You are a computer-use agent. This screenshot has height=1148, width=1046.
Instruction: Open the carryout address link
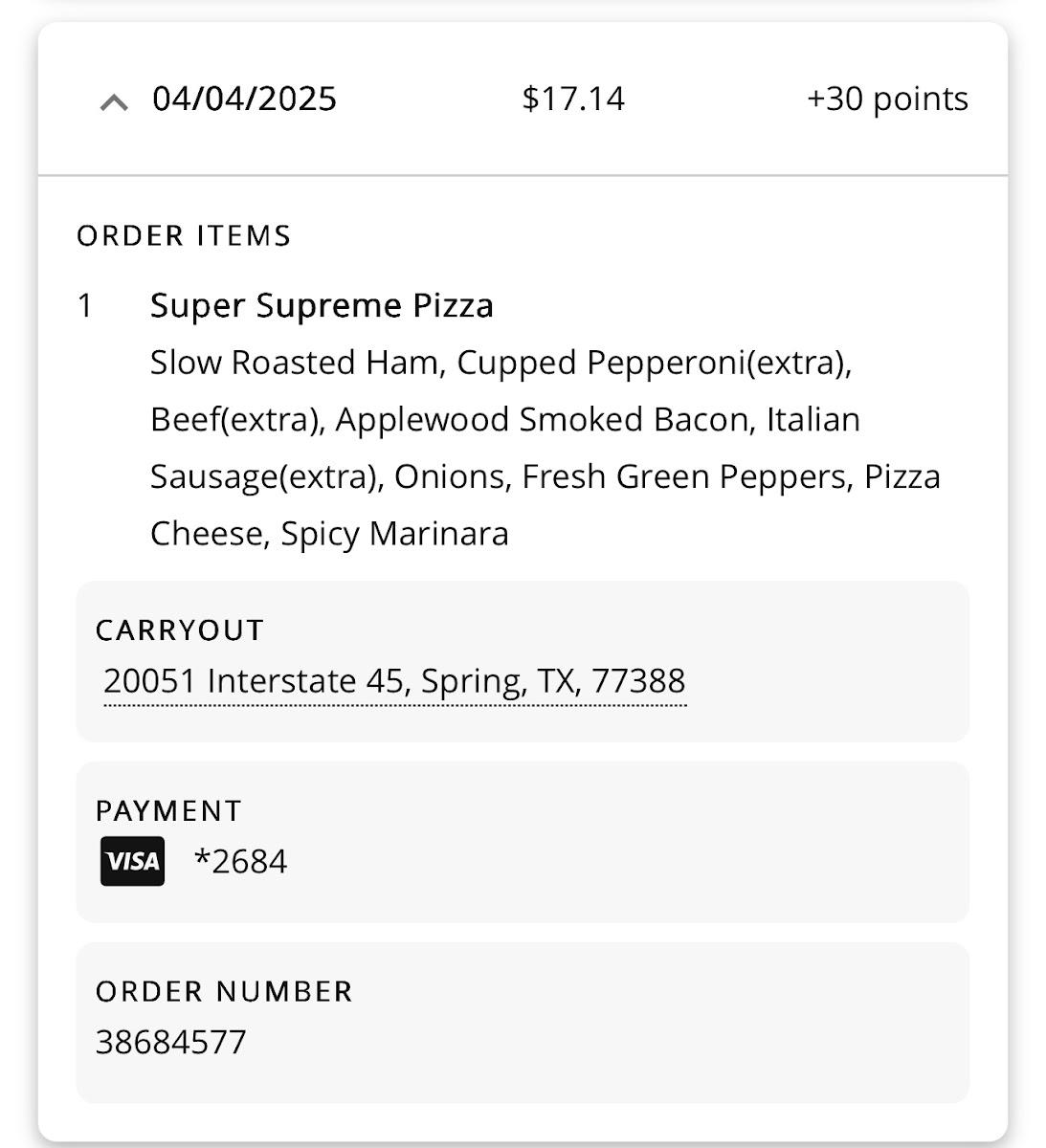[394, 681]
